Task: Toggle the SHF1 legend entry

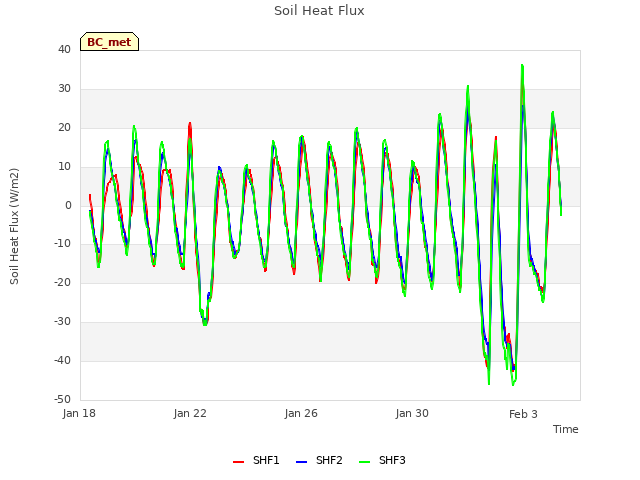Action: [256, 460]
